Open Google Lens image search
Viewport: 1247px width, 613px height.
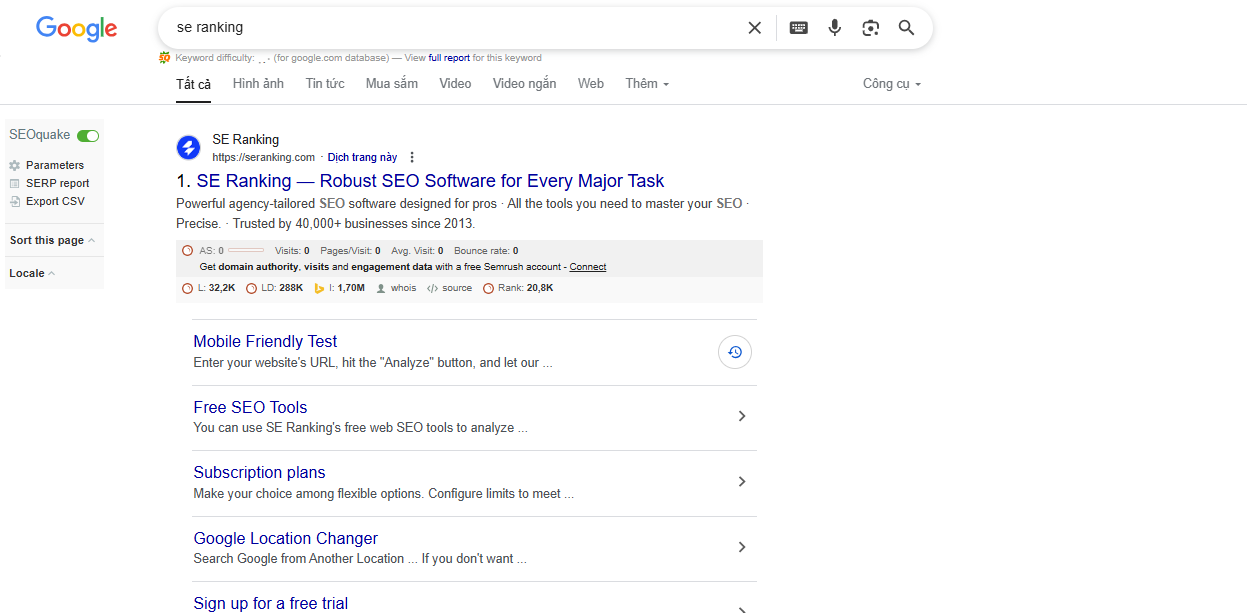[x=870, y=28]
